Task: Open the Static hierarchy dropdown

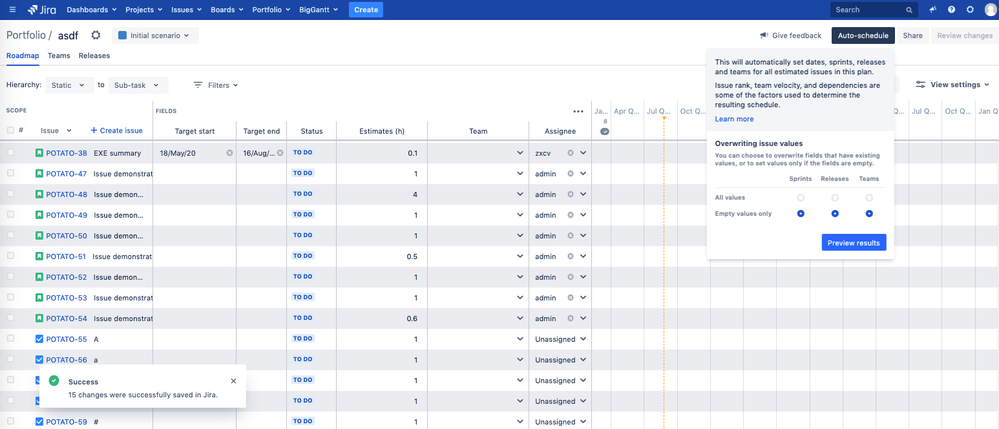Action: 69,85
